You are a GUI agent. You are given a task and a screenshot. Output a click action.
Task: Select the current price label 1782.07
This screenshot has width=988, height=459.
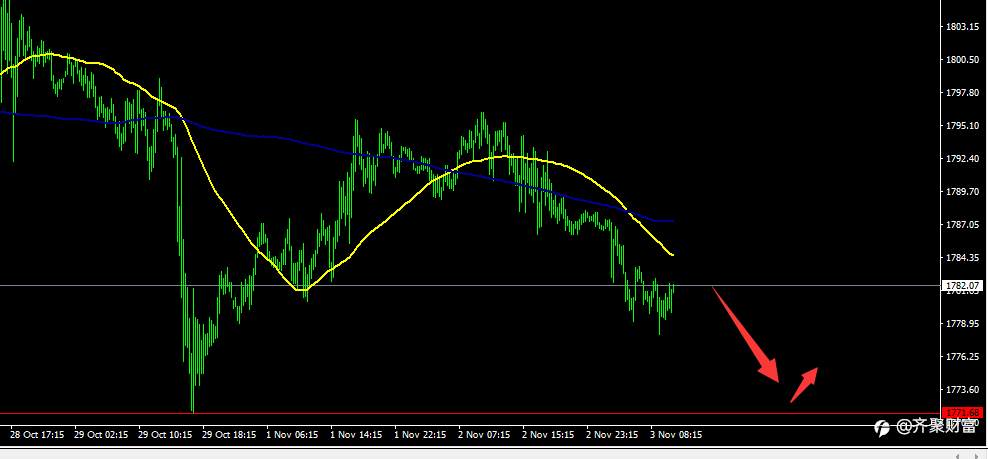click(x=963, y=286)
